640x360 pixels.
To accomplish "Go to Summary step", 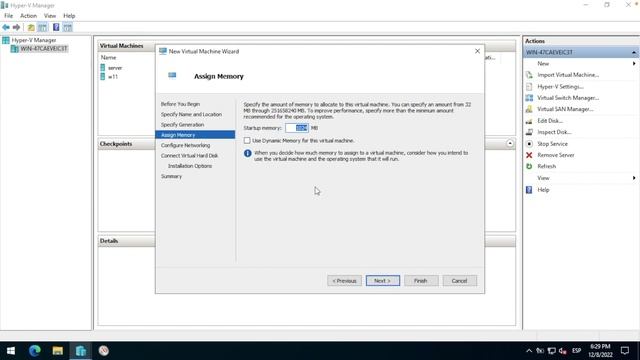I will tap(171, 176).
